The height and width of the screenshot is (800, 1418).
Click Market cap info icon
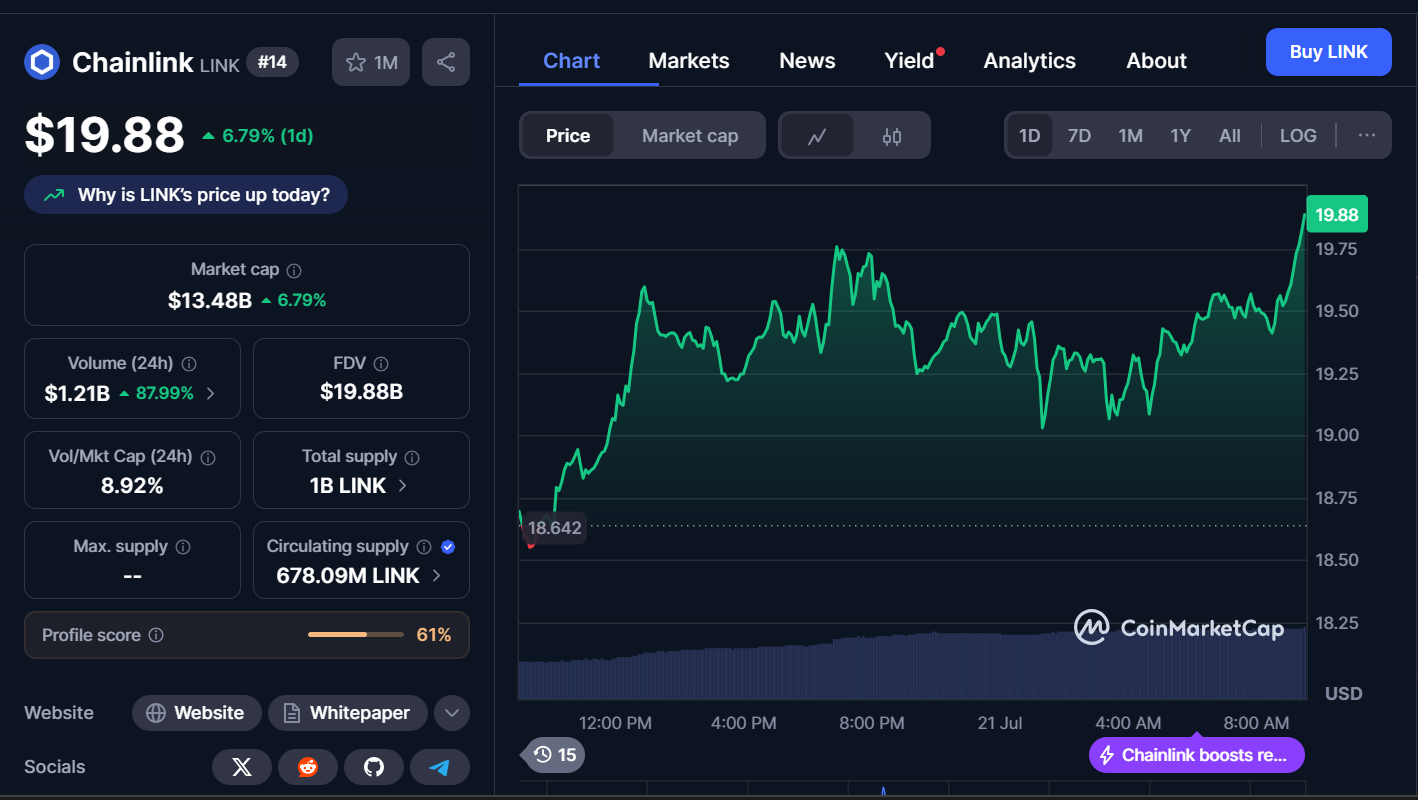tap(294, 270)
